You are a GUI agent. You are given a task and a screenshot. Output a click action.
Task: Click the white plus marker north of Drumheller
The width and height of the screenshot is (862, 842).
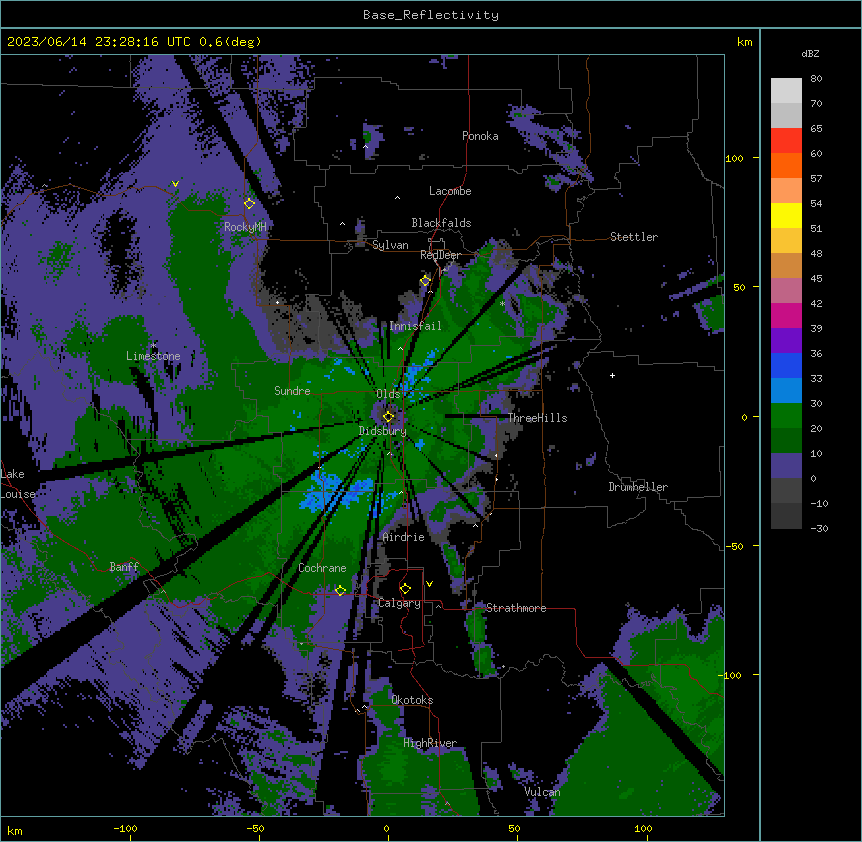[x=612, y=375]
